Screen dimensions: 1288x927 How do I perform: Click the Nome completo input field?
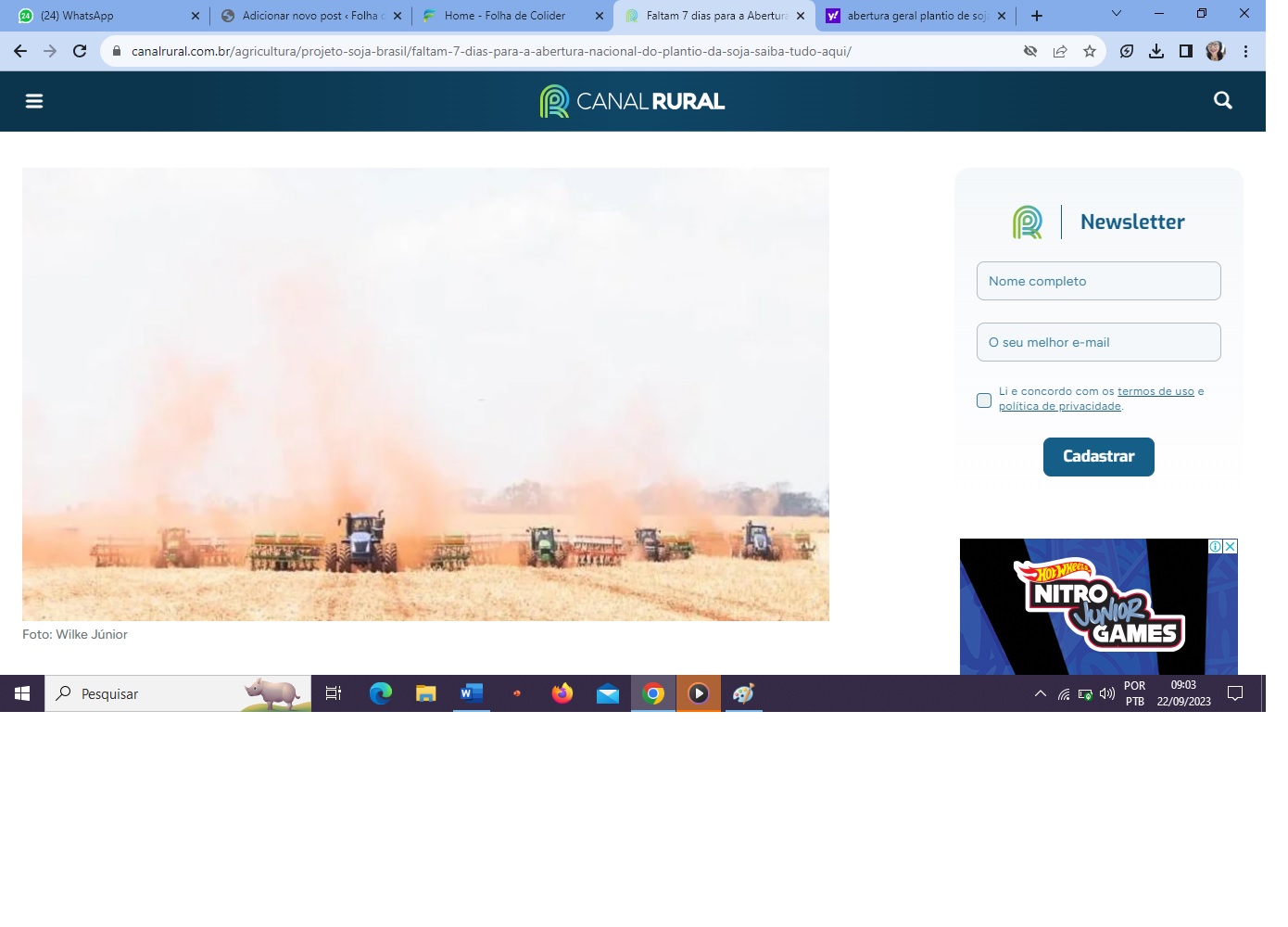pyautogui.click(x=1098, y=281)
